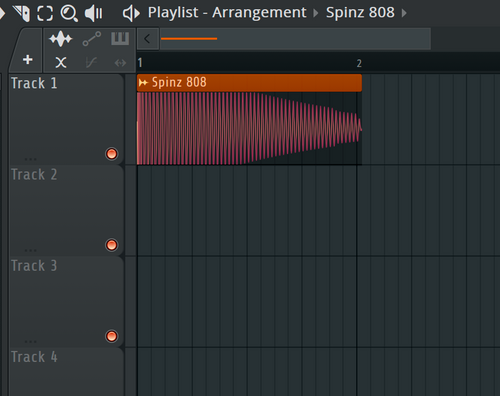Open the Playlist - Arrangement menu
This screenshot has width=500, height=396.
click(x=227, y=13)
